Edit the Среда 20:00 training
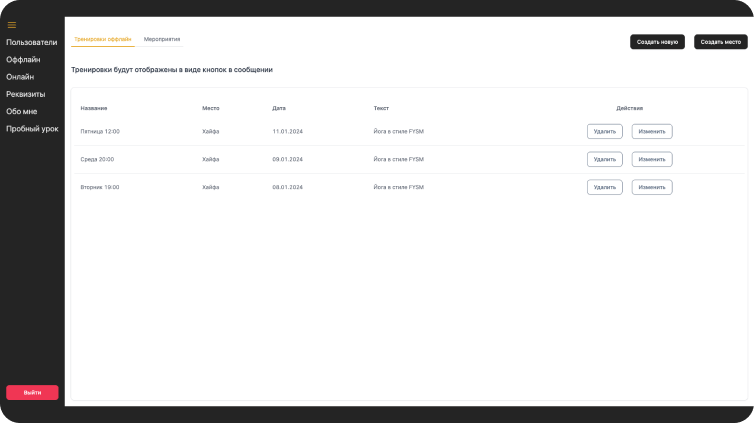This screenshot has width=754, height=423. click(x=651, y=159)
